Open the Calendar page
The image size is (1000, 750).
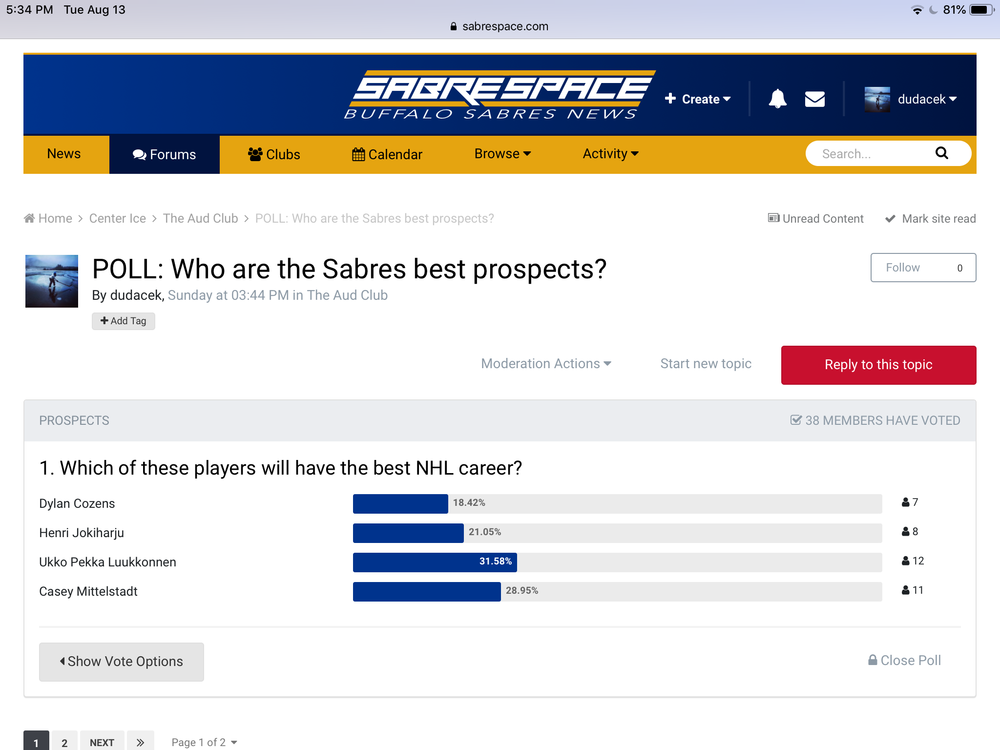click(387, 154)
